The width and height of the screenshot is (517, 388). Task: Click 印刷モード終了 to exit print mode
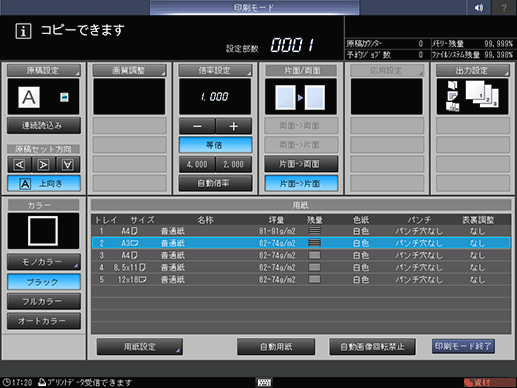pyautogui.click(x=463, y=346)
